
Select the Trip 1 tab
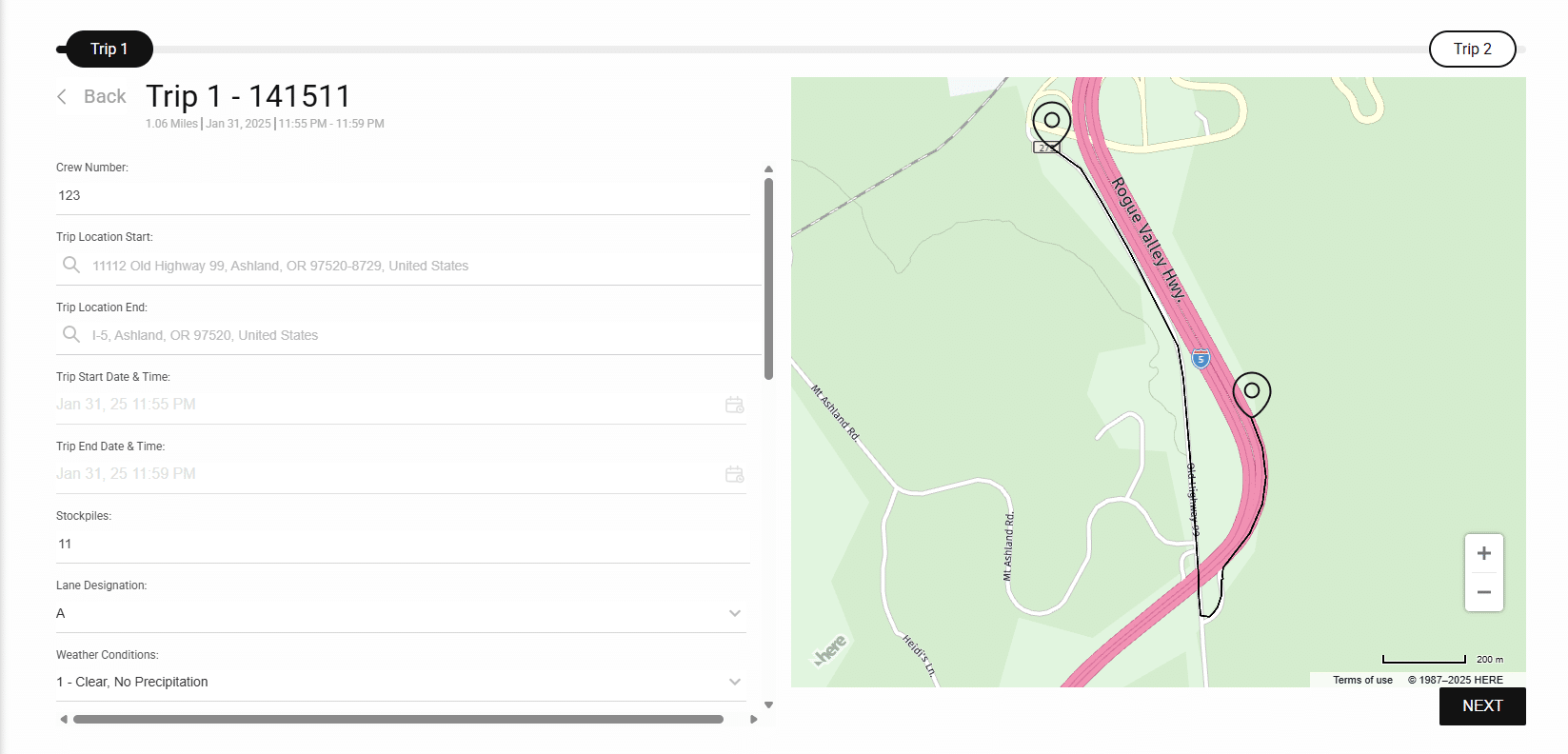(x=109, y=50)
